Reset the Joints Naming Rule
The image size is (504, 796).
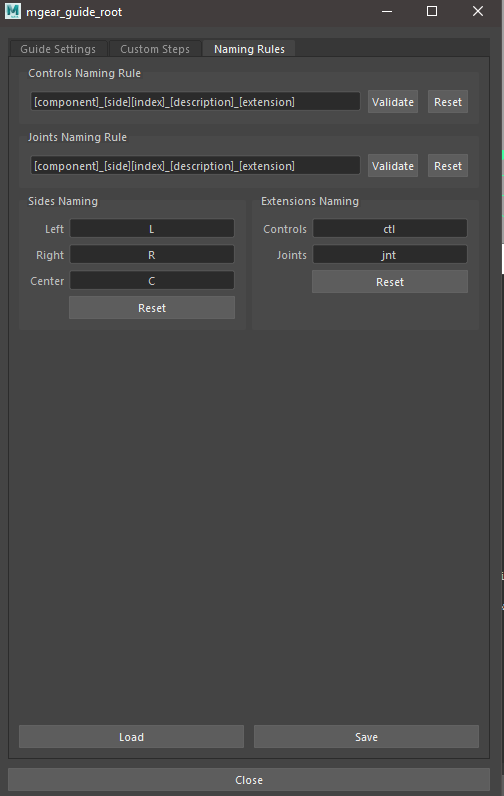[448, 165]
